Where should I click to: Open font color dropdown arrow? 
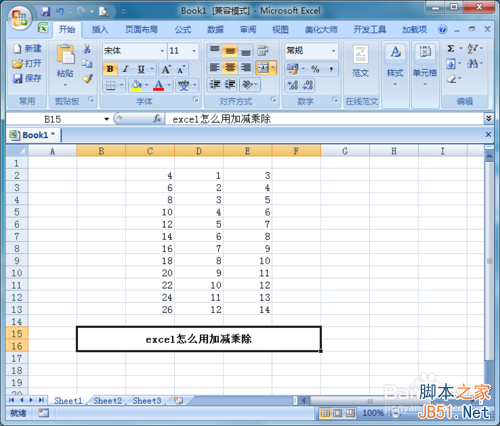(169, 85)
